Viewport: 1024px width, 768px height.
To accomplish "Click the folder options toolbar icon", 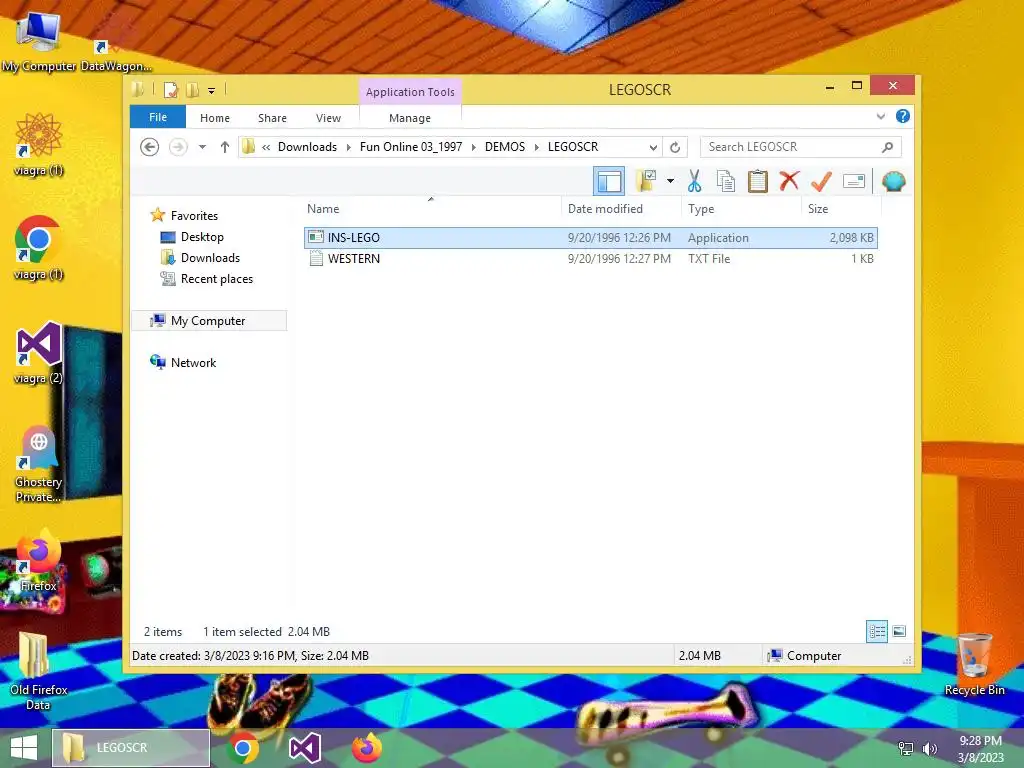I will tap(647, 181).
